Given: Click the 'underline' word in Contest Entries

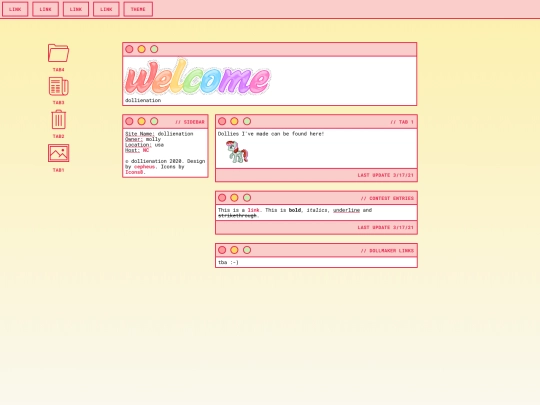Looking at the screenshot, I should coord(346,210).
